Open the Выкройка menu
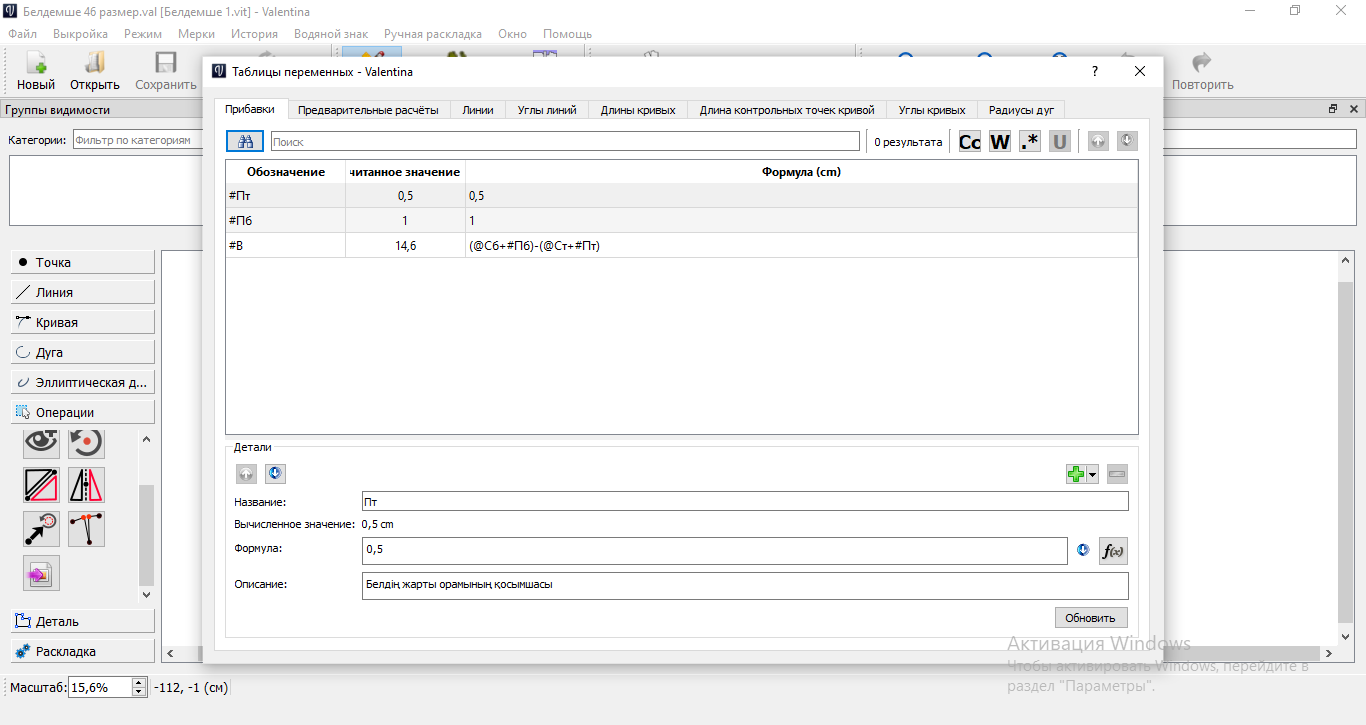Image resolution: width=1366 pixels, height=725 pixels. 81,34
